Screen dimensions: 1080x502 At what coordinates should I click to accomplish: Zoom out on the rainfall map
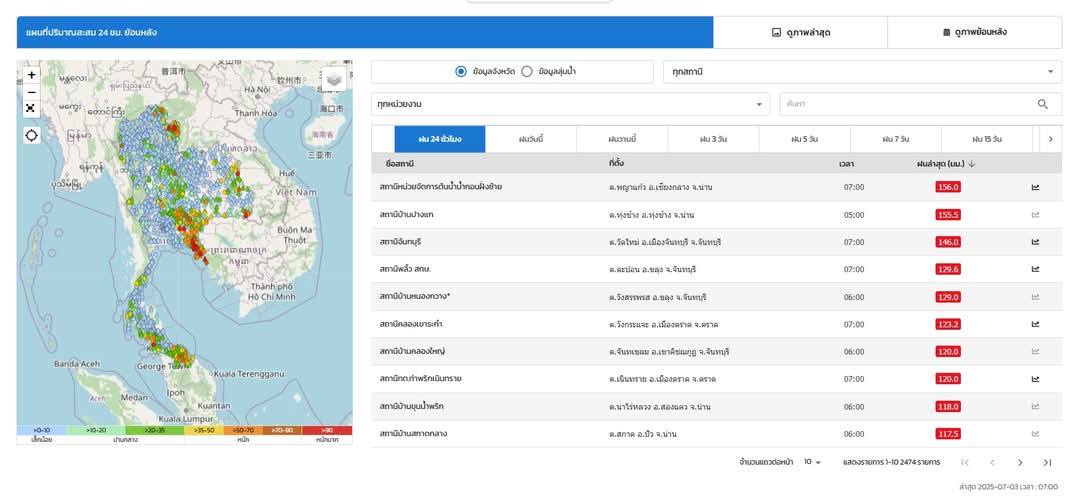pyautogui.click(x=31, y=91)
